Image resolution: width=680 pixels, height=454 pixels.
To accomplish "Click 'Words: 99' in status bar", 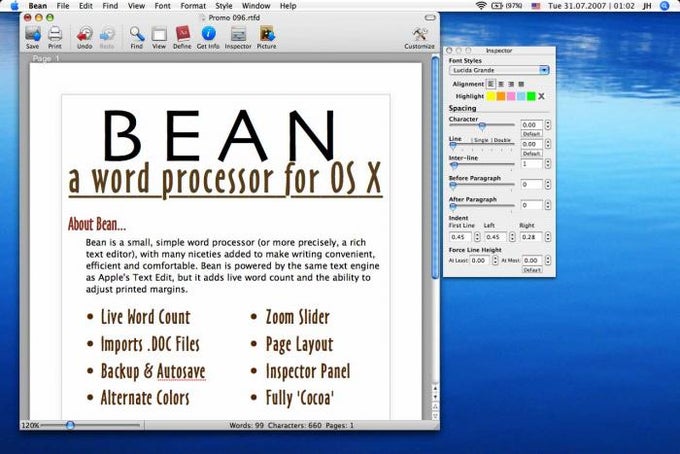I will 246,425.
